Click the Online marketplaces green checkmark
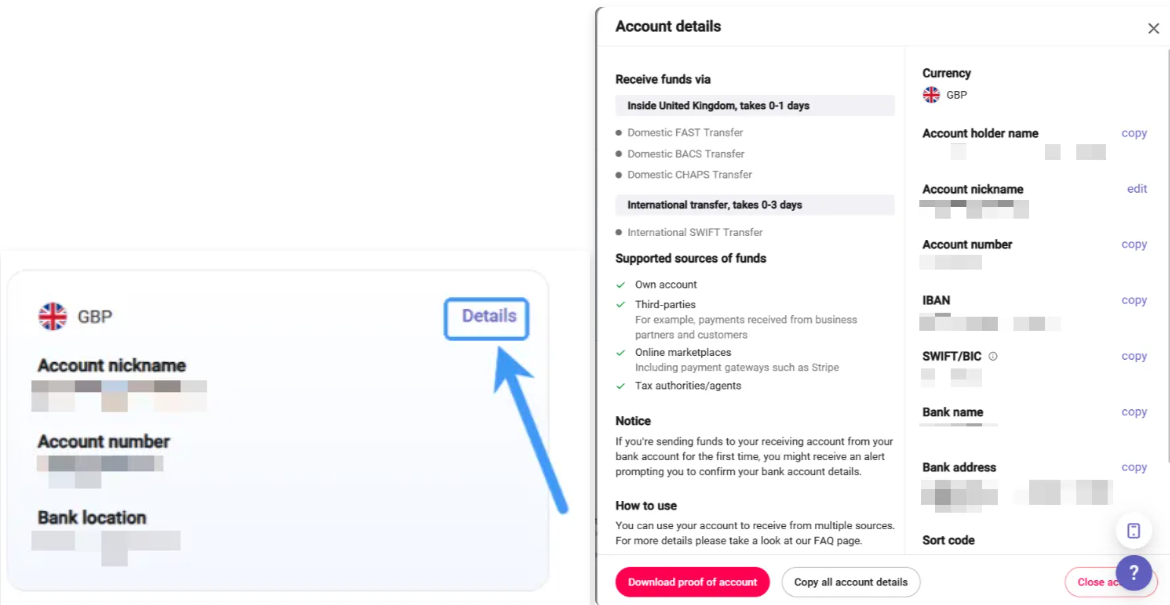The height and width of the screenshot is (605, 1170). click(x=621, y=353)
